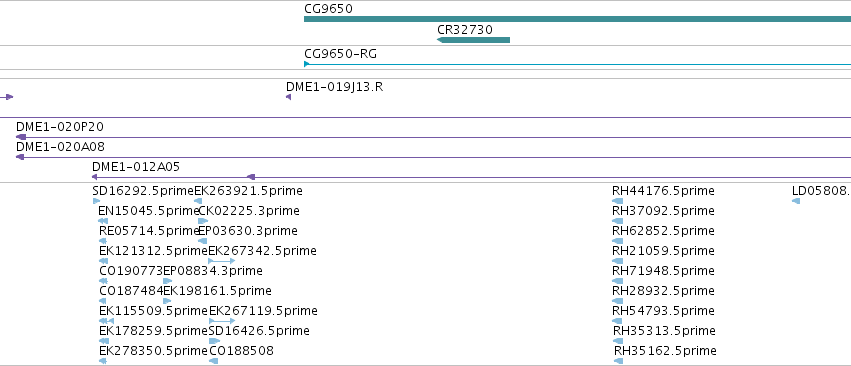Click the arrow glyph below RH71948.5prime

click(617, 281)
